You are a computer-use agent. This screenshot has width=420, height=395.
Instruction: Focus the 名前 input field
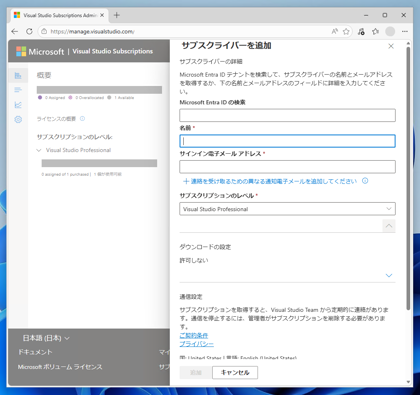click(287, 141)
